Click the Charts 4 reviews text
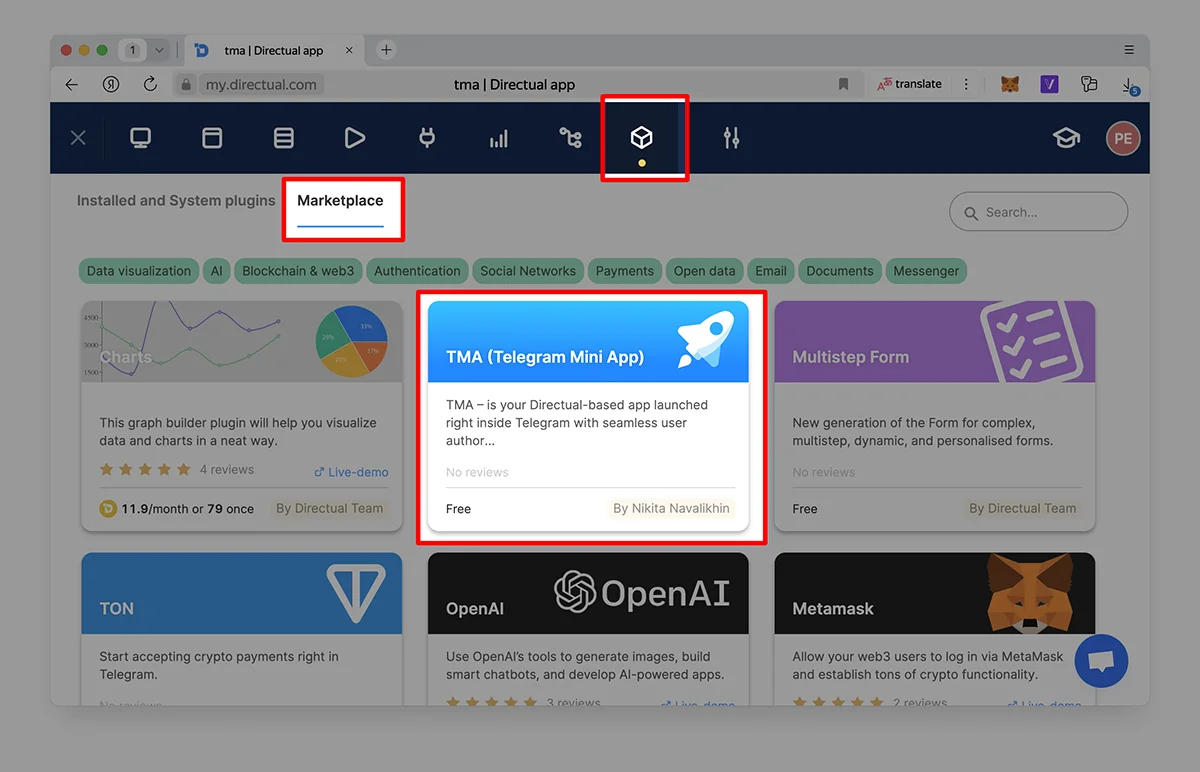Image resolution: width=1200 pixels, height=772 pixels. pyautogui.click(x=227, y=469)
